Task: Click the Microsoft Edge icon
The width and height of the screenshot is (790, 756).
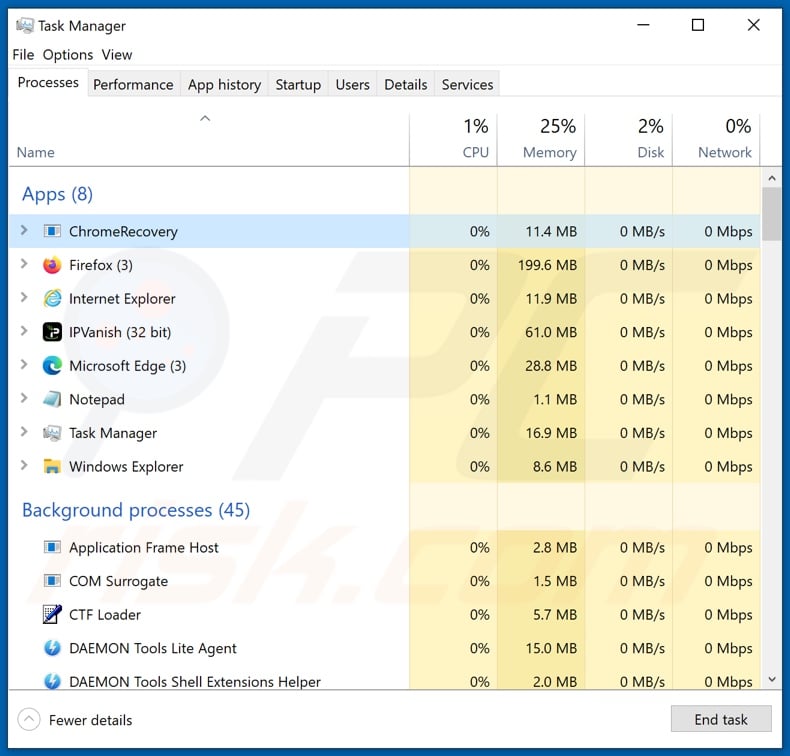Action: pyautogui.click(x=52, y=366)
